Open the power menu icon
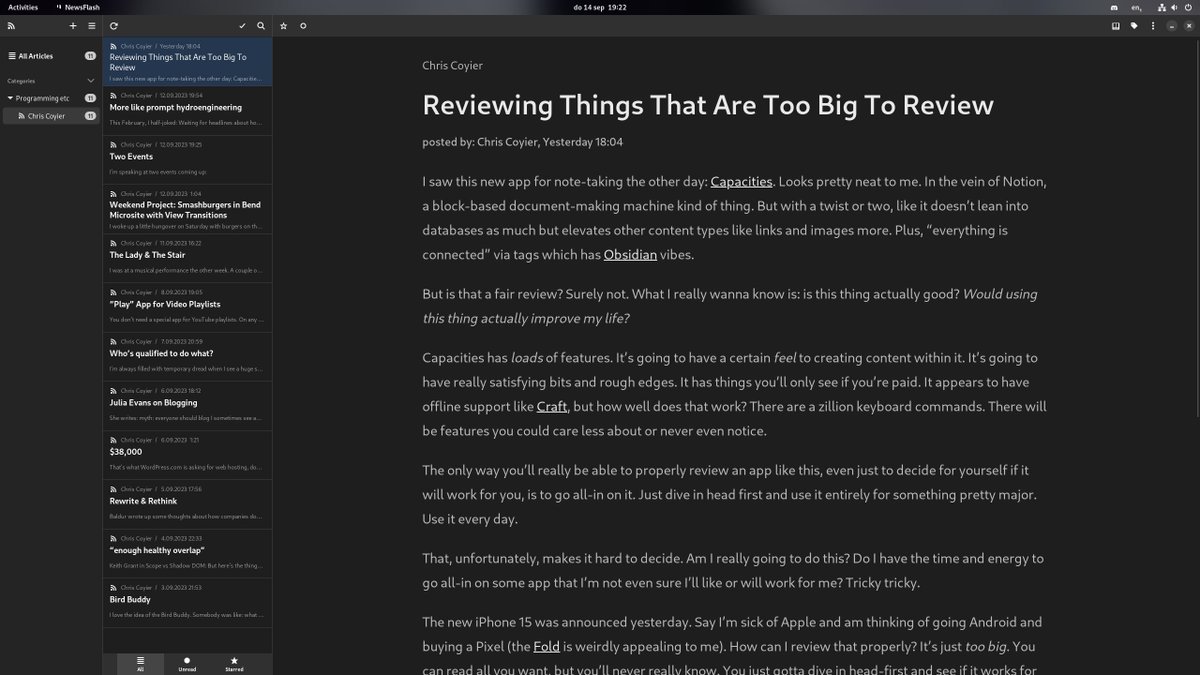 [1187, 7]
